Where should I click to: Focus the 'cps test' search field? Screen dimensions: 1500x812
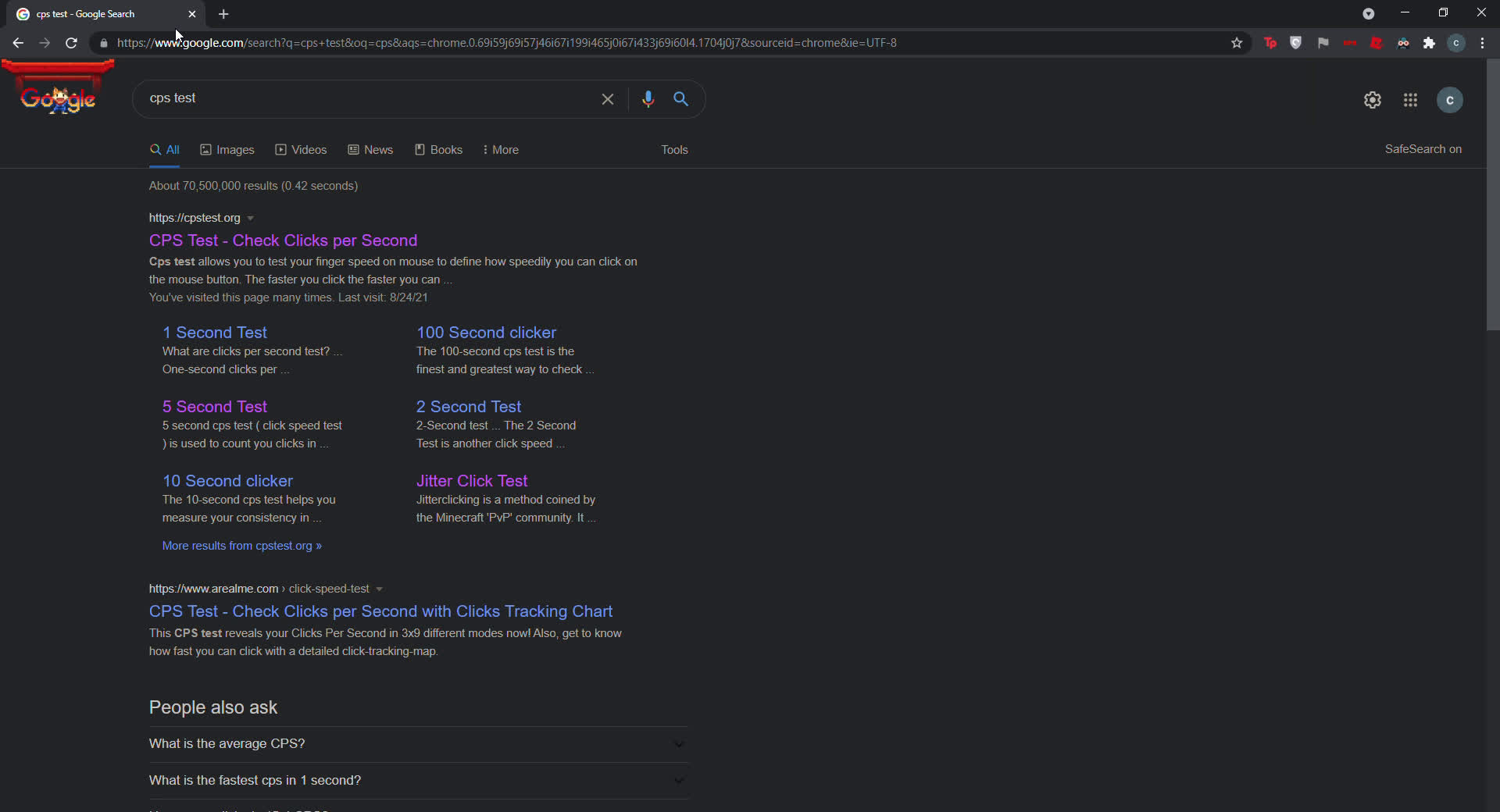pyautogui.click(x=367, y=98)
